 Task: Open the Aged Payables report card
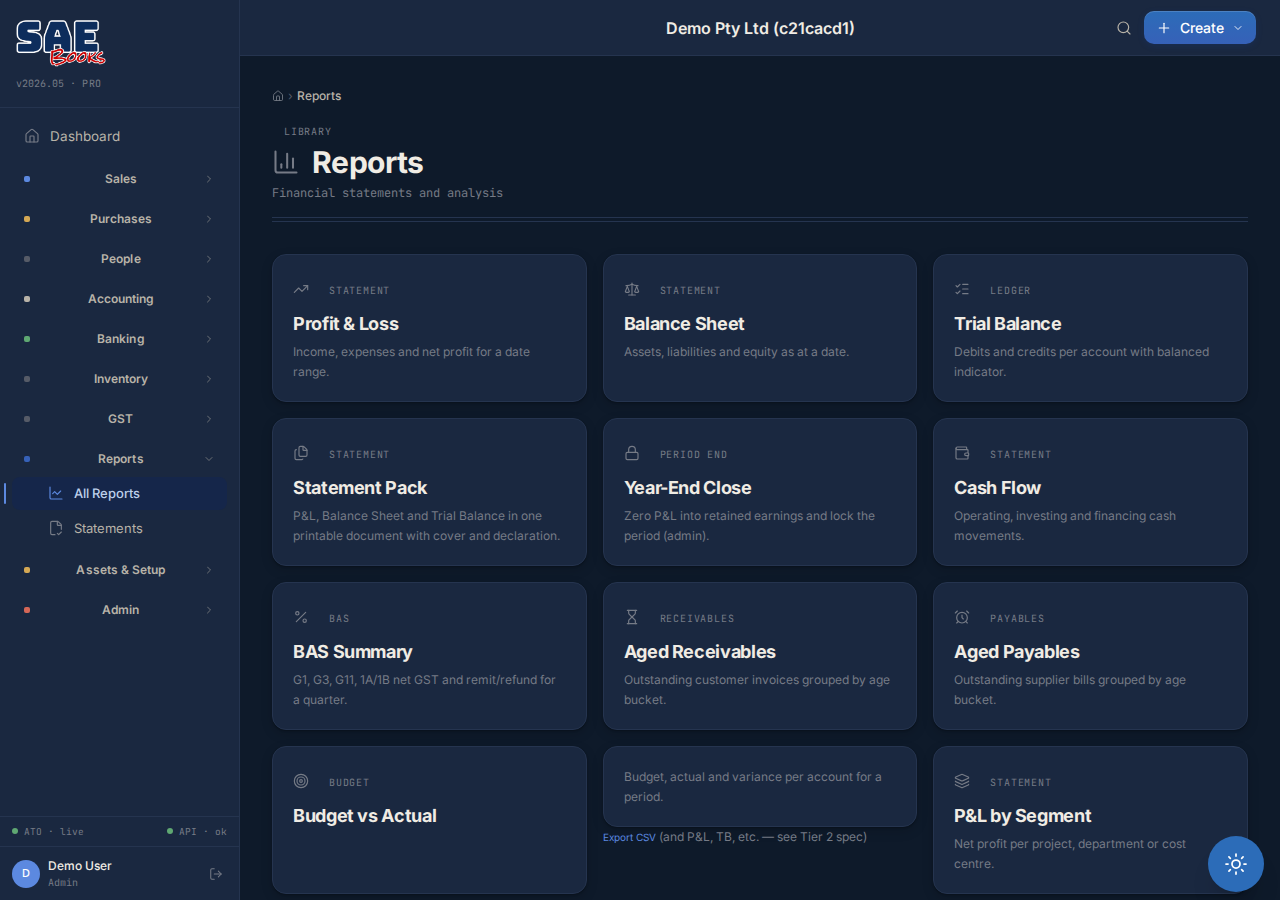1090,656
